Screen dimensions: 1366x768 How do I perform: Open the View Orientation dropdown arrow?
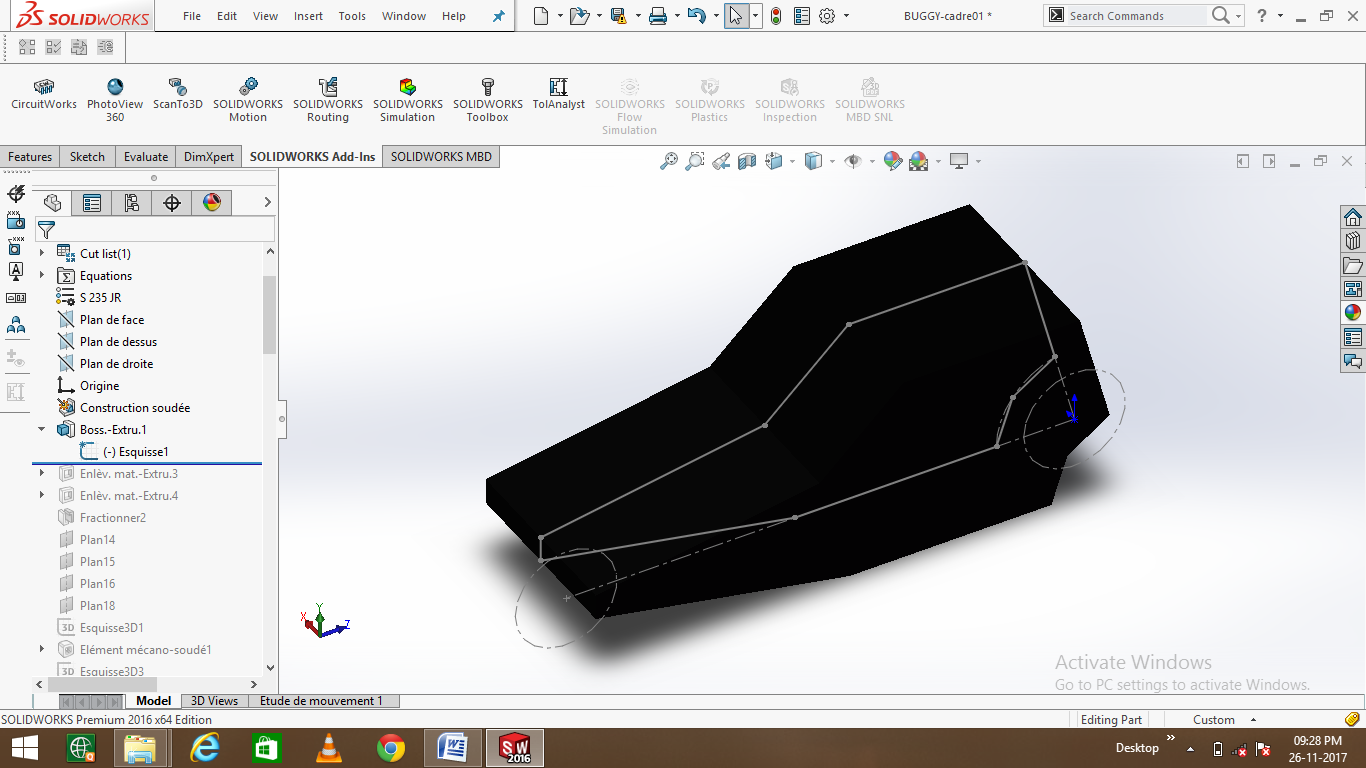(x=793, y=161)
